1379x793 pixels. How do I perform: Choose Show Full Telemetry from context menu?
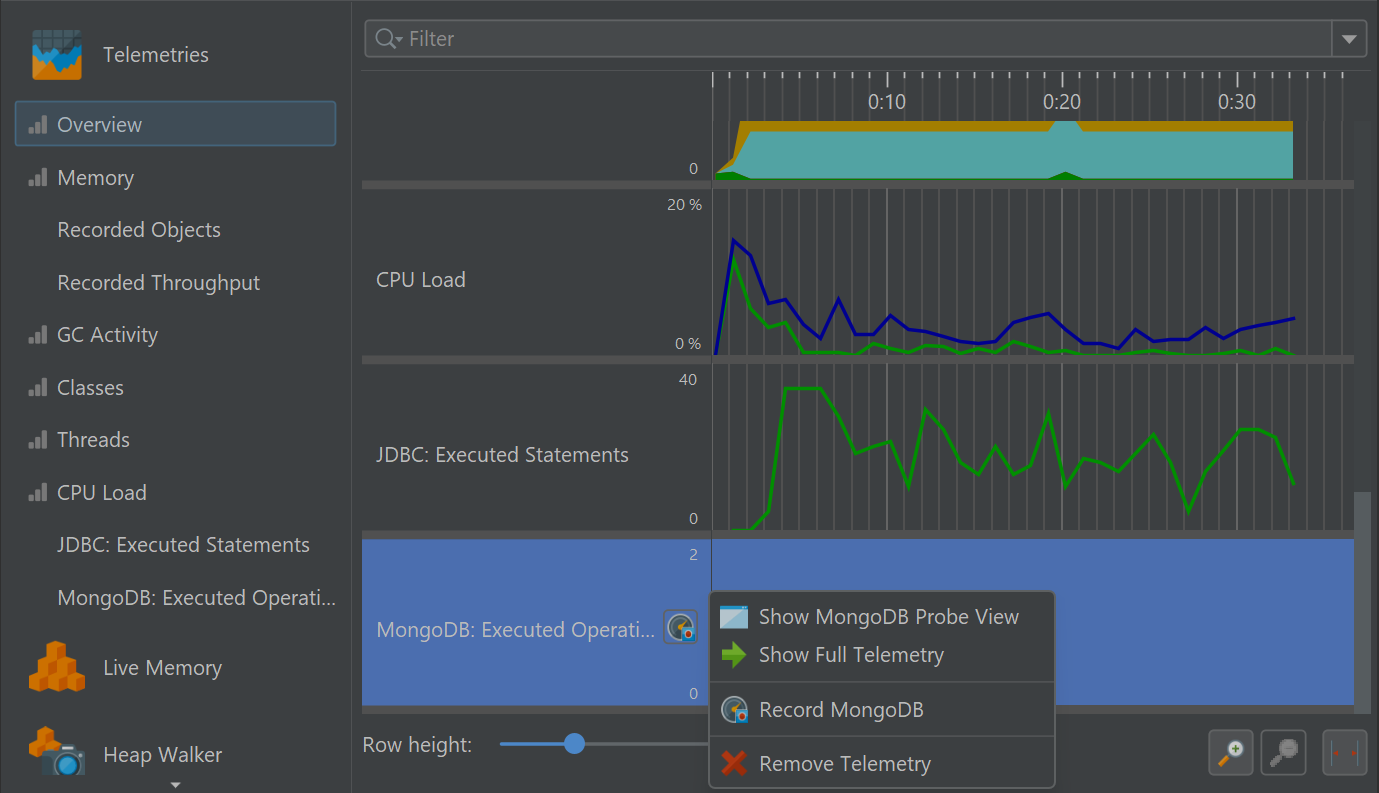tap(851, 655)
